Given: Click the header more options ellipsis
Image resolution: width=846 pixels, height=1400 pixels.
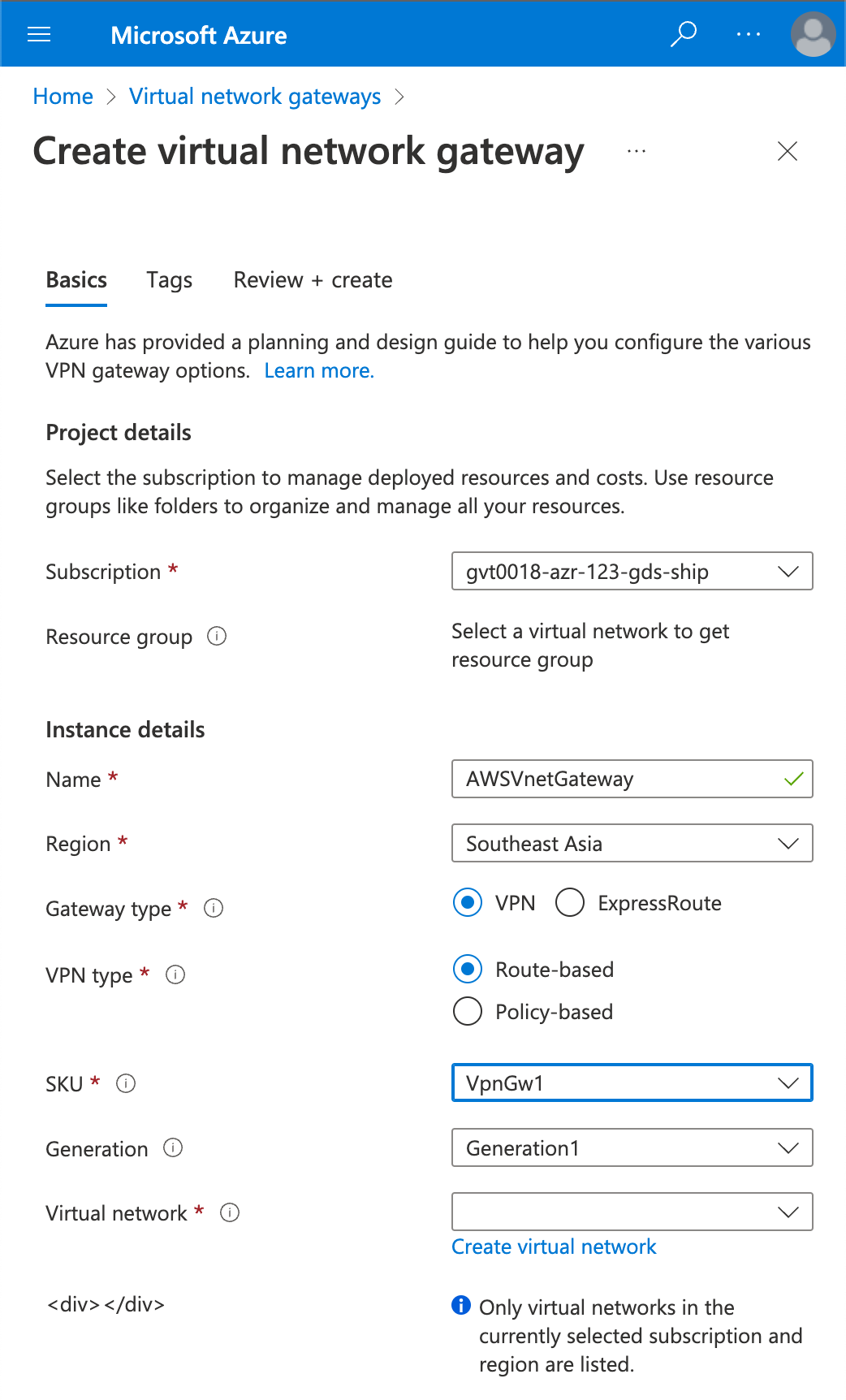Looking at the screenshot, I should (x=748, y=34).
